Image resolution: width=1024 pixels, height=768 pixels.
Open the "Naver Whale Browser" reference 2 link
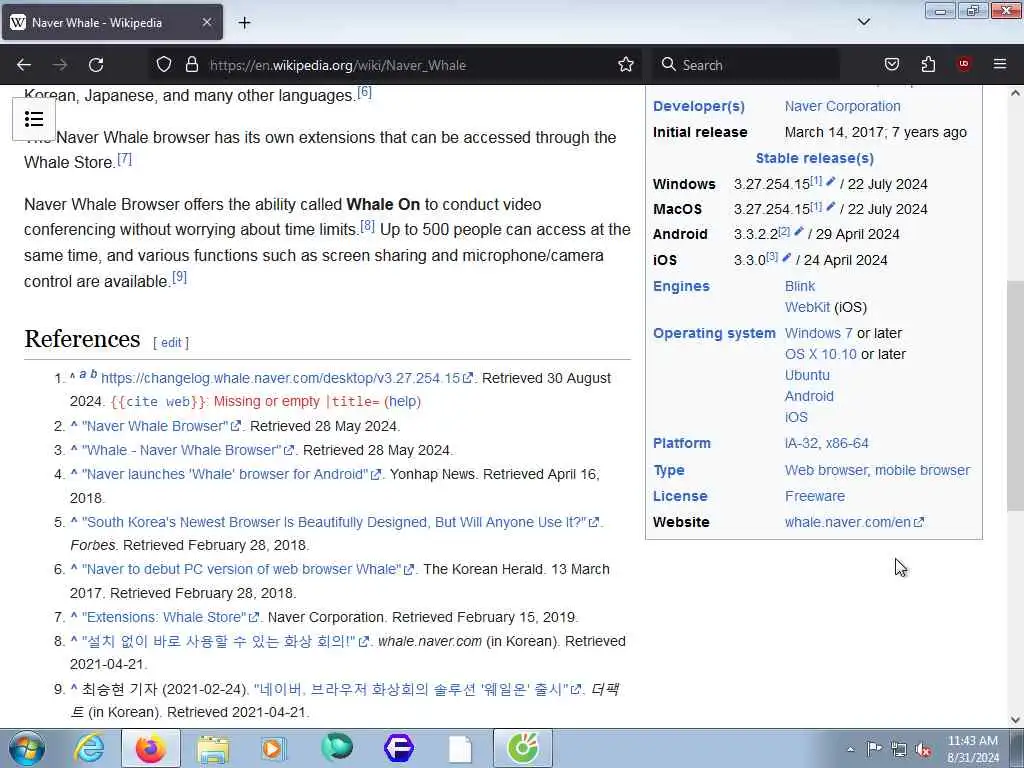click(x=161, y=426)
